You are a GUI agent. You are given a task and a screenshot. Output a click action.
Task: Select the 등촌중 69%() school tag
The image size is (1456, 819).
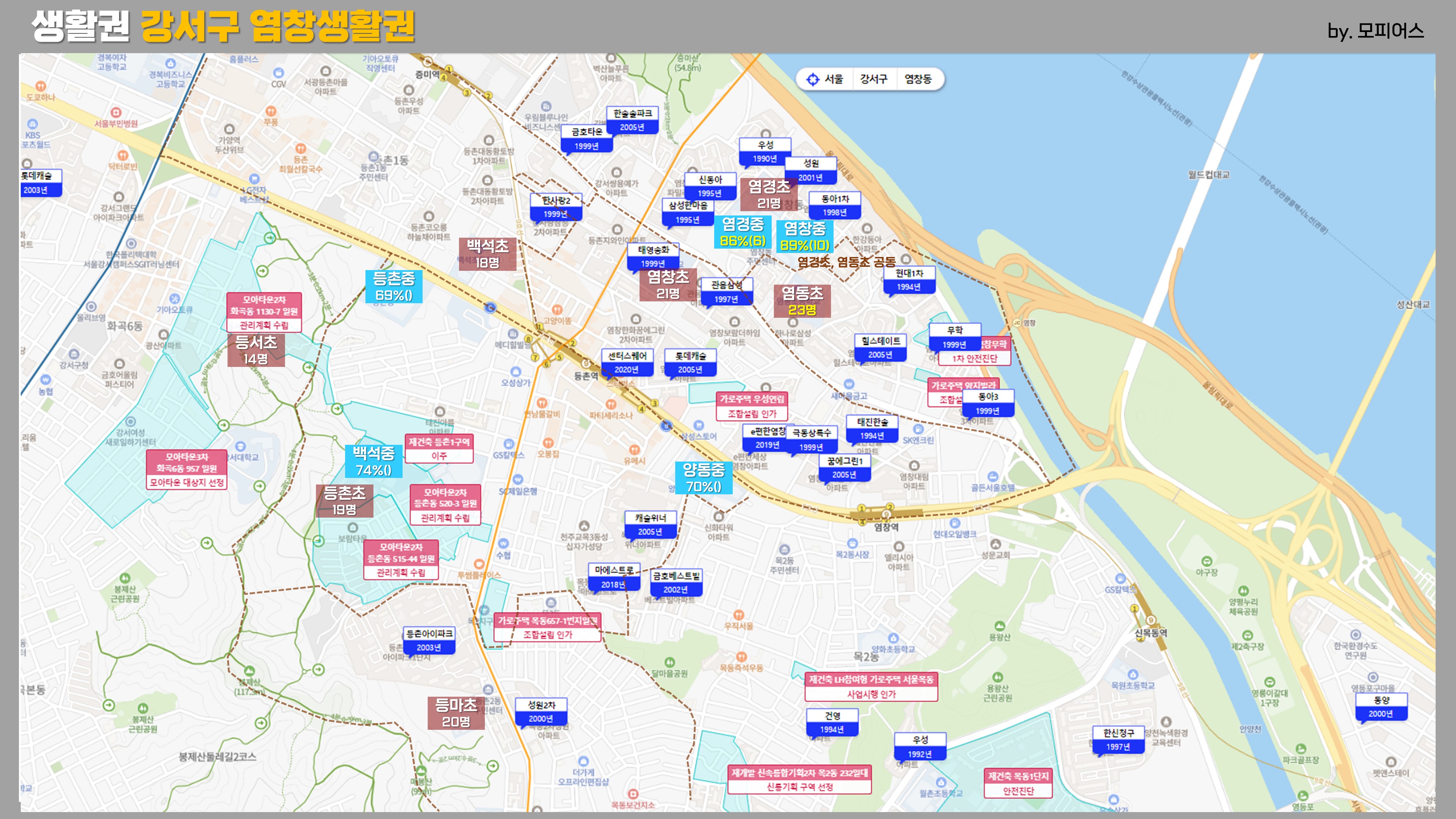tap(393, 286)
